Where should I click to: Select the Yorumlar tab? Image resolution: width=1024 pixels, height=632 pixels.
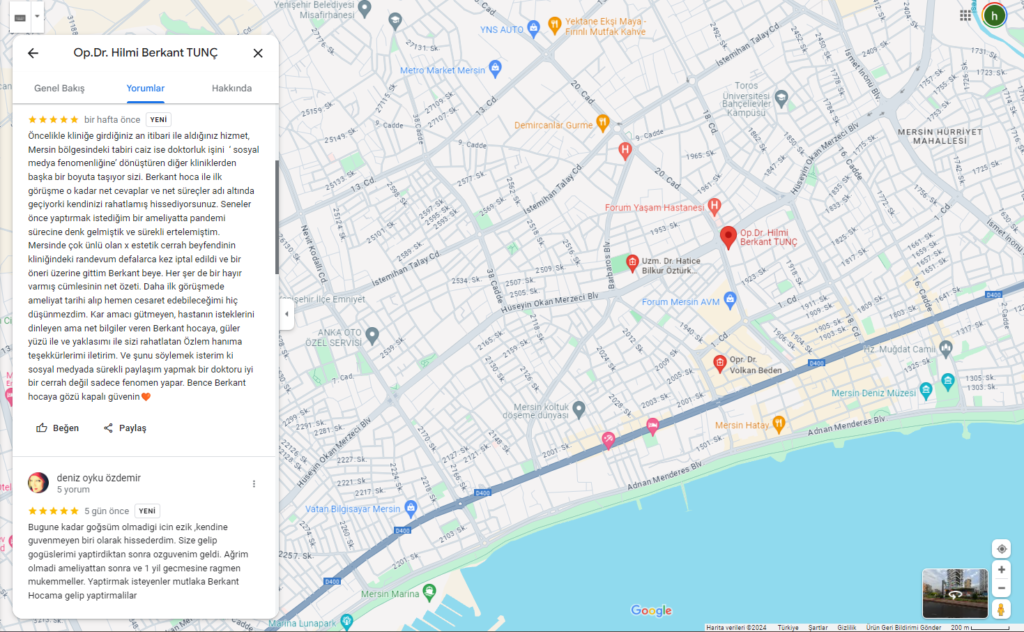[x=145, y=88]
